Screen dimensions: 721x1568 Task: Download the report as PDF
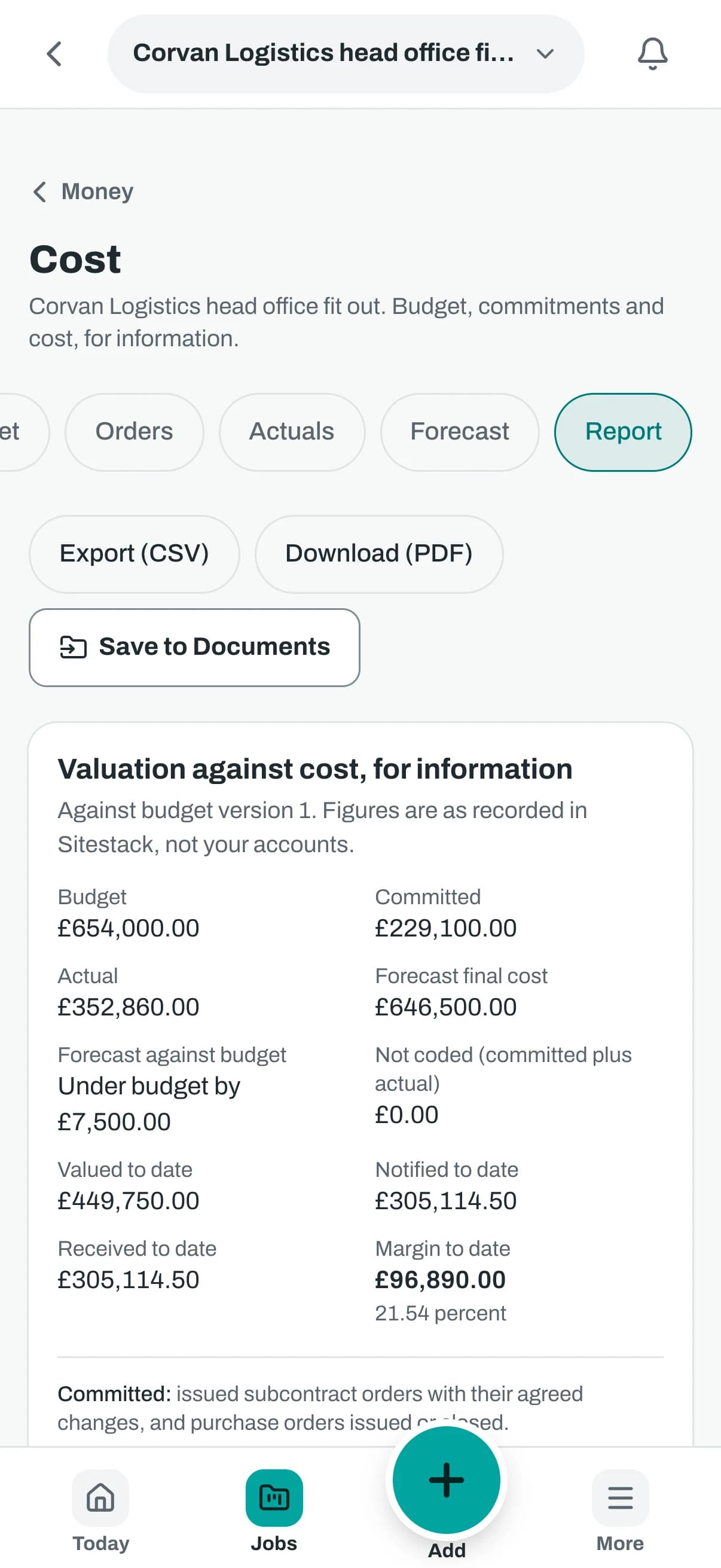(378, 553)
